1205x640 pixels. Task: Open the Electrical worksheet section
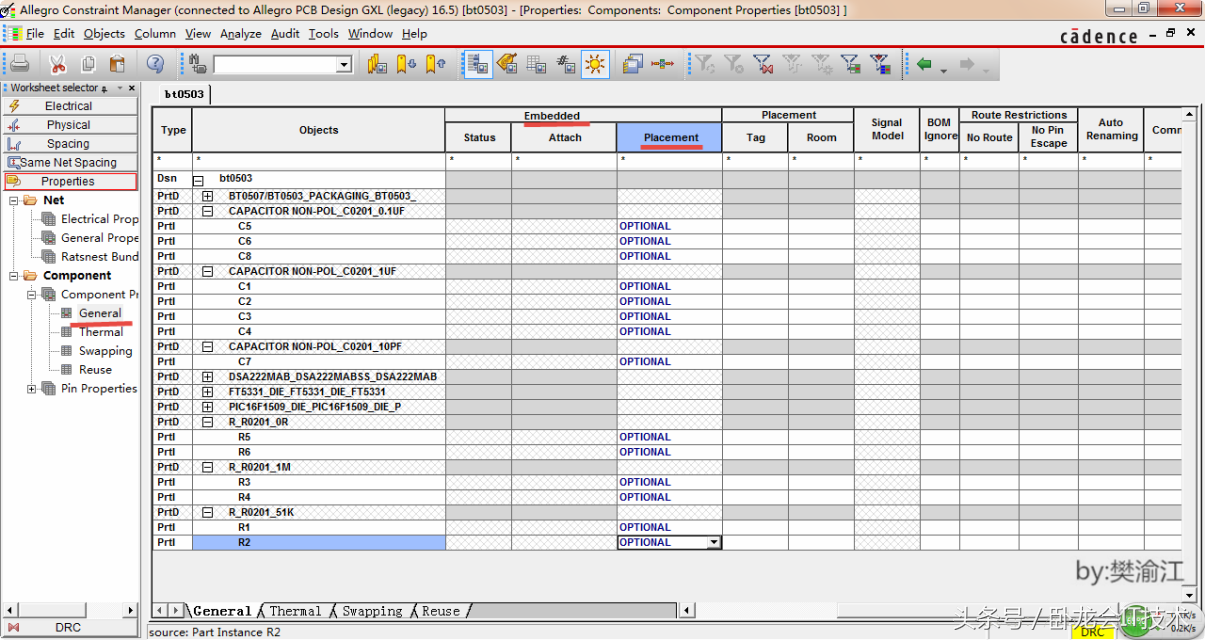point(69,106)
